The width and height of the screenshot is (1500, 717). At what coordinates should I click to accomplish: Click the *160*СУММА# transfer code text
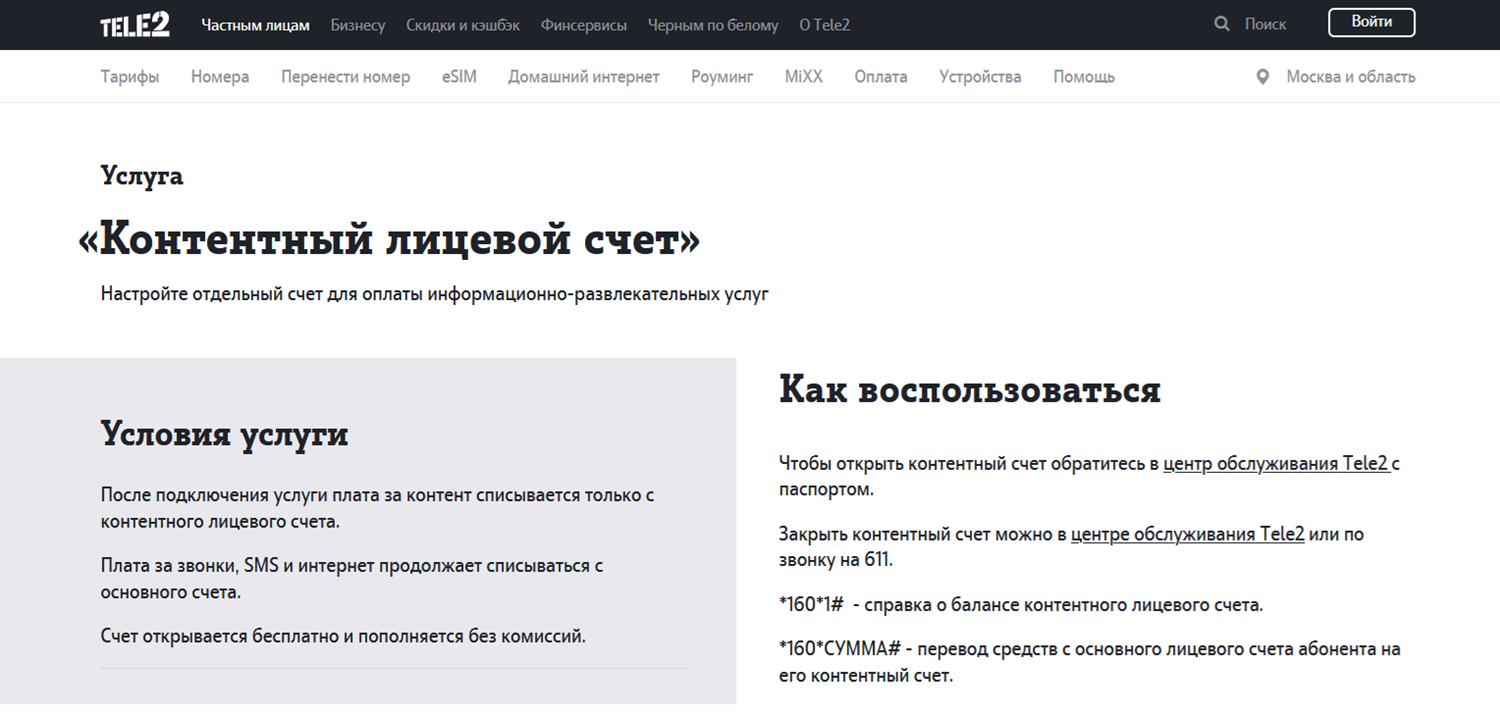(840, 650)
